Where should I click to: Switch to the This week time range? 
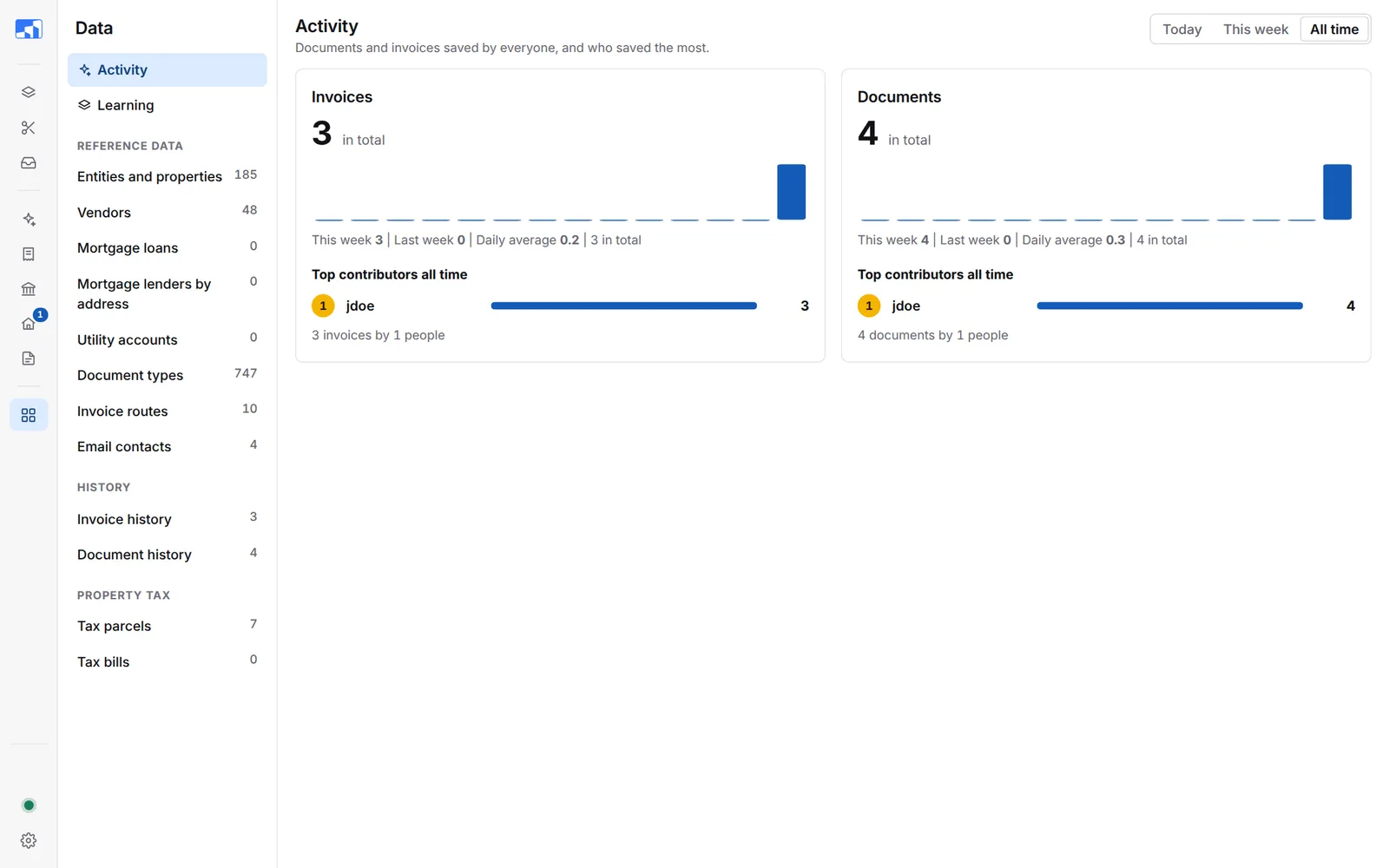coord(1255,30)
